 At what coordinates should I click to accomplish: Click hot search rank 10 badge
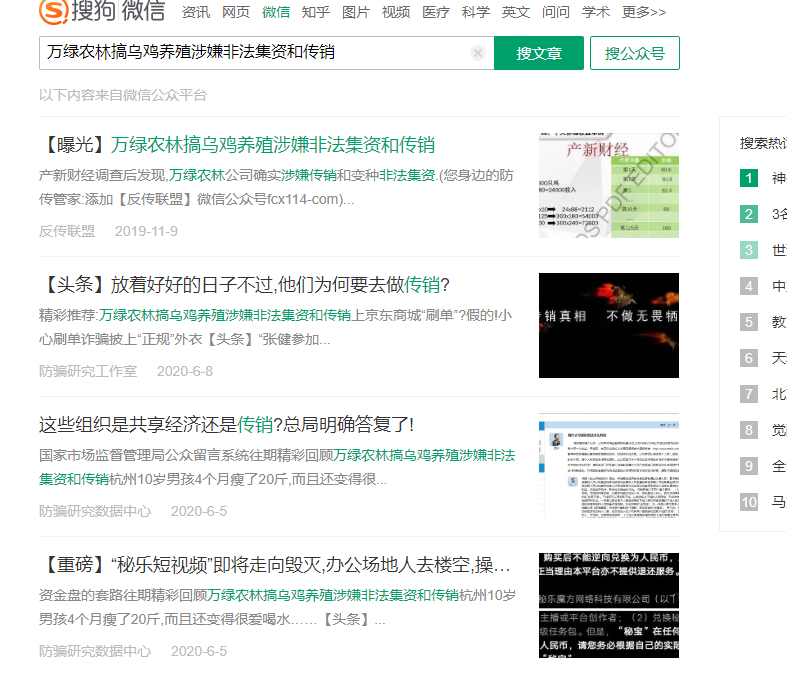749,502
